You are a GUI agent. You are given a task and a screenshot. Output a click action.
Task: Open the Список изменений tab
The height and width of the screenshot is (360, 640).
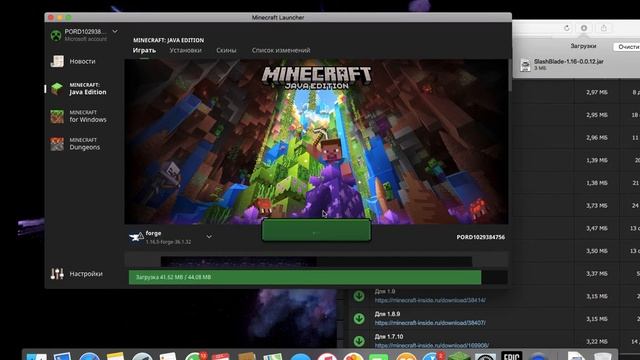pyautogui.click(x=281, y=50)
